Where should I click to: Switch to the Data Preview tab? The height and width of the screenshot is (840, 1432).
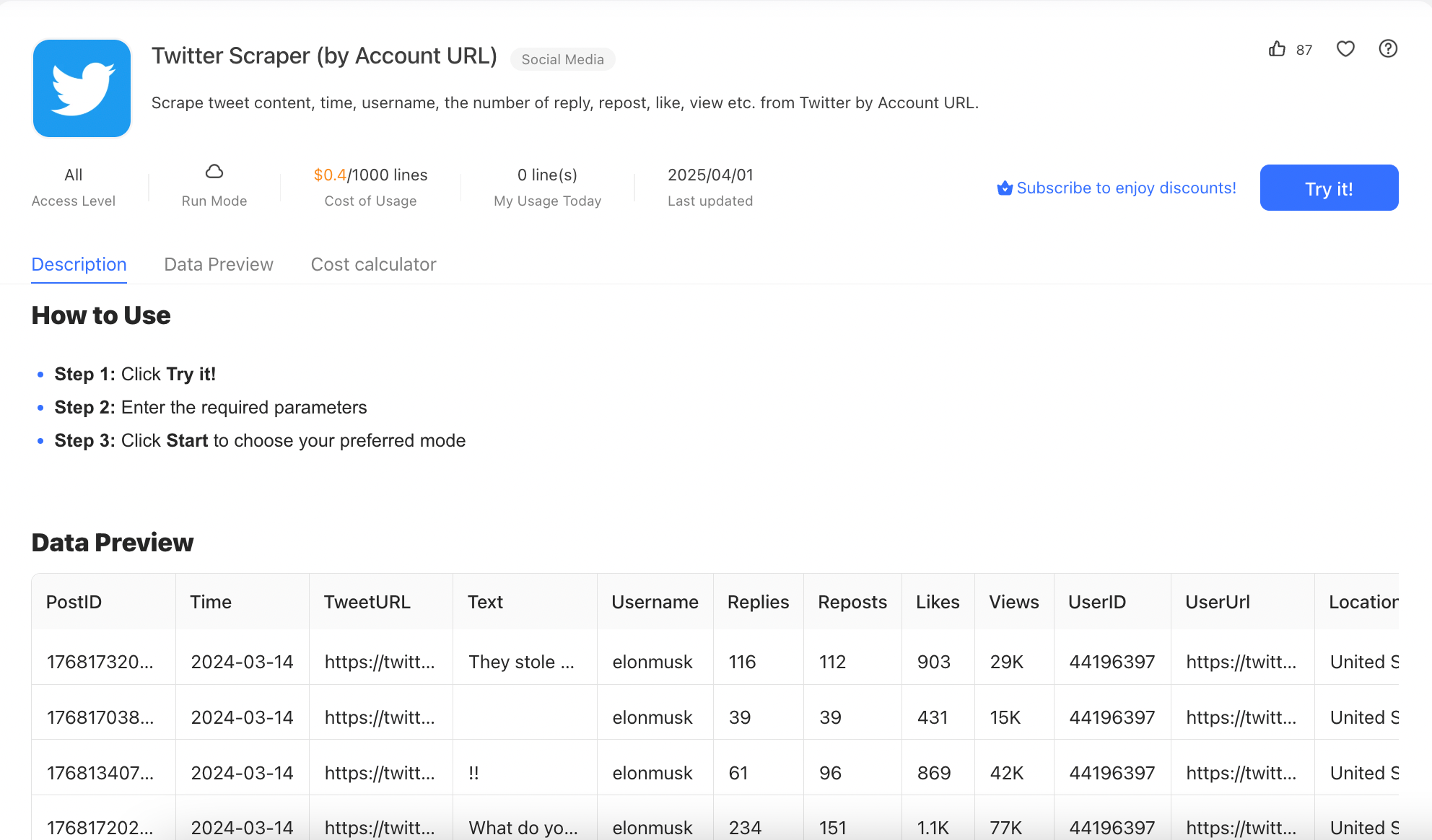pyautogui.click(x=219, y=264)
